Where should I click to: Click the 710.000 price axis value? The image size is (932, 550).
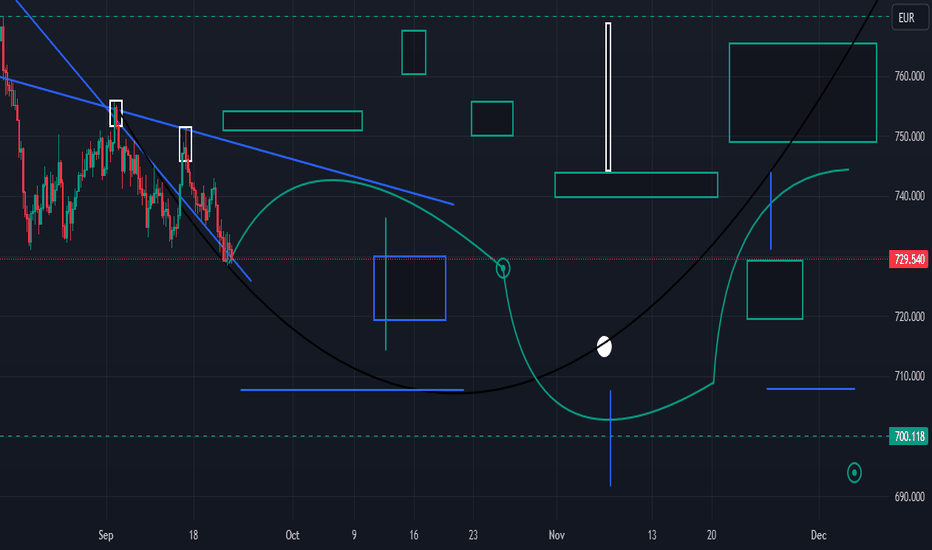909,376
